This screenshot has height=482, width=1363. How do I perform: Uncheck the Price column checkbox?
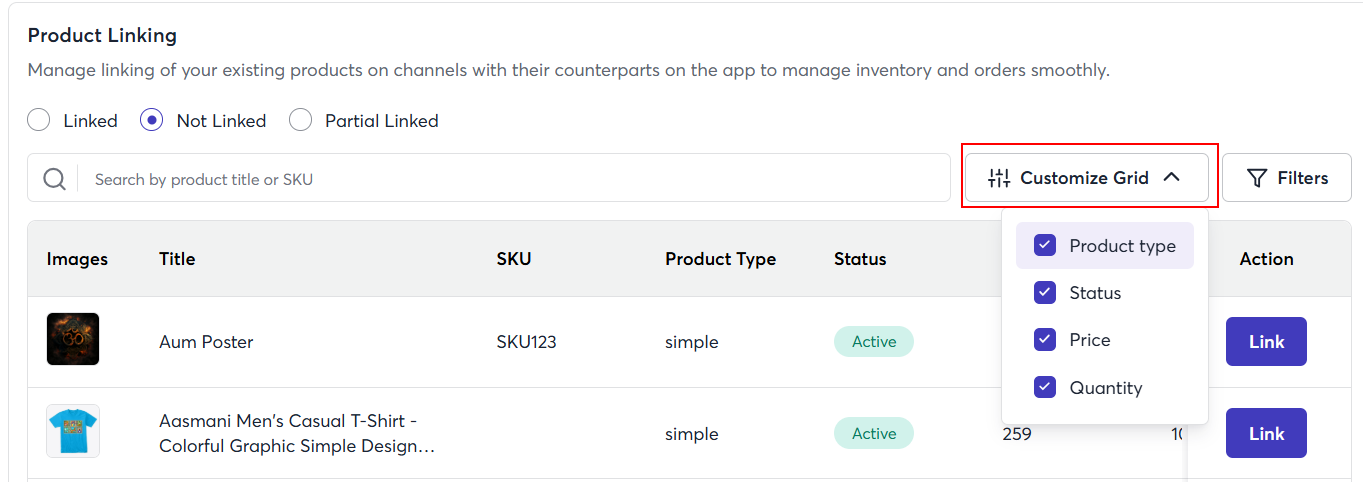(1045, 340)
